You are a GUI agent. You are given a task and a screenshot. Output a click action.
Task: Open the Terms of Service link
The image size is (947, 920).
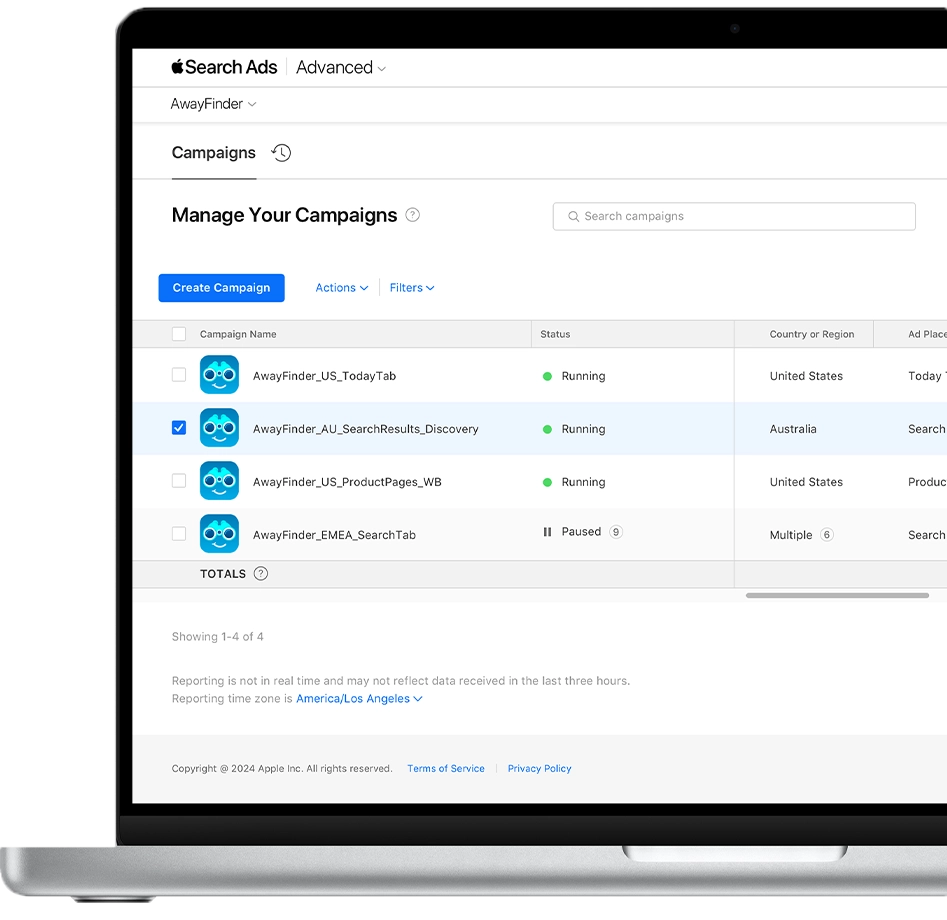(x=445, y=769)
